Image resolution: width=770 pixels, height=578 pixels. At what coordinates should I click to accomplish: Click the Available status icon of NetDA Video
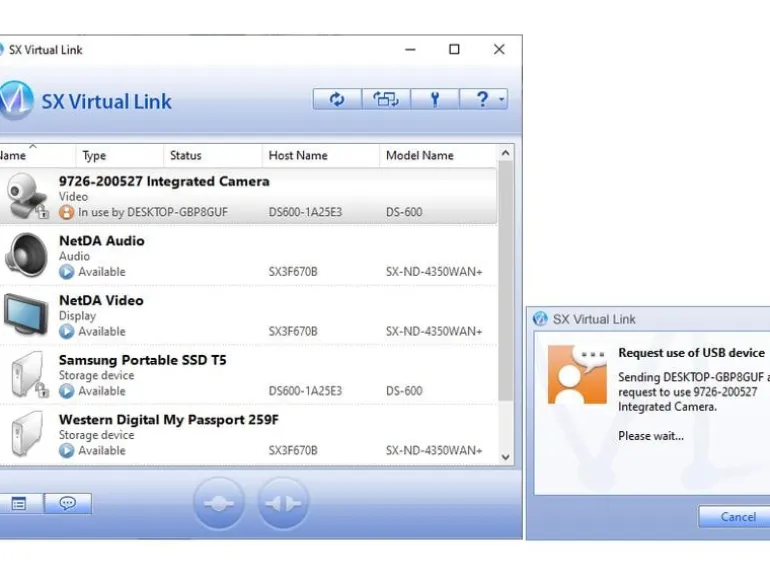pyautogui.click(x=66, y=331)
